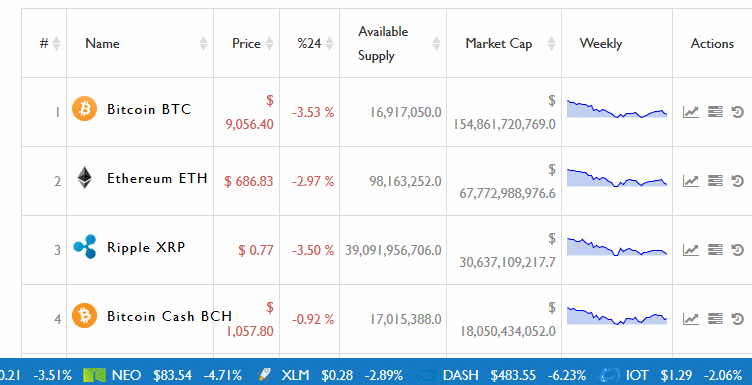Open the chart icon in Bitcoin Cash row
The image size is (752, 385).
click(691, 319)
